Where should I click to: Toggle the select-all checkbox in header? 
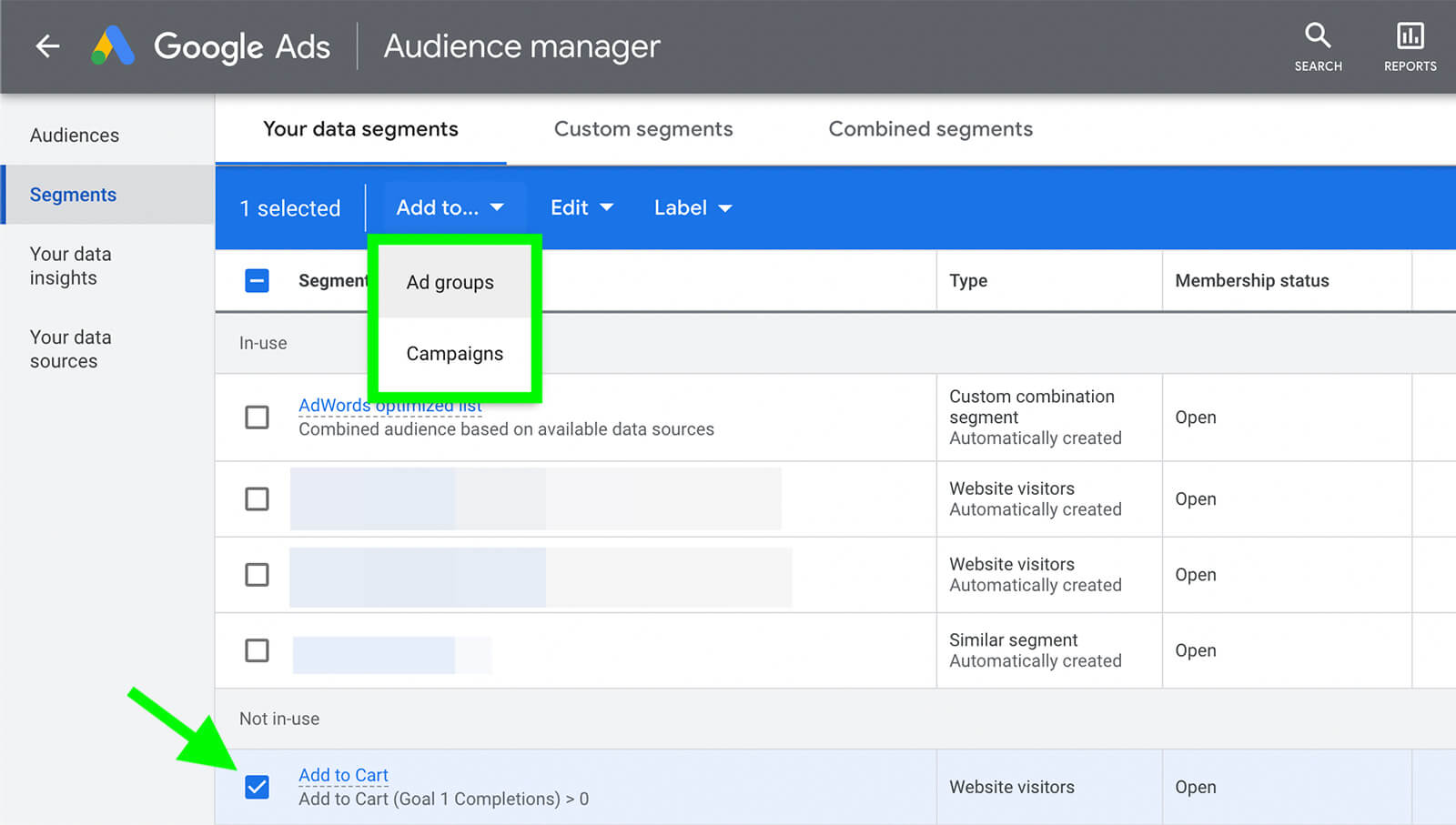pos(258,280)
